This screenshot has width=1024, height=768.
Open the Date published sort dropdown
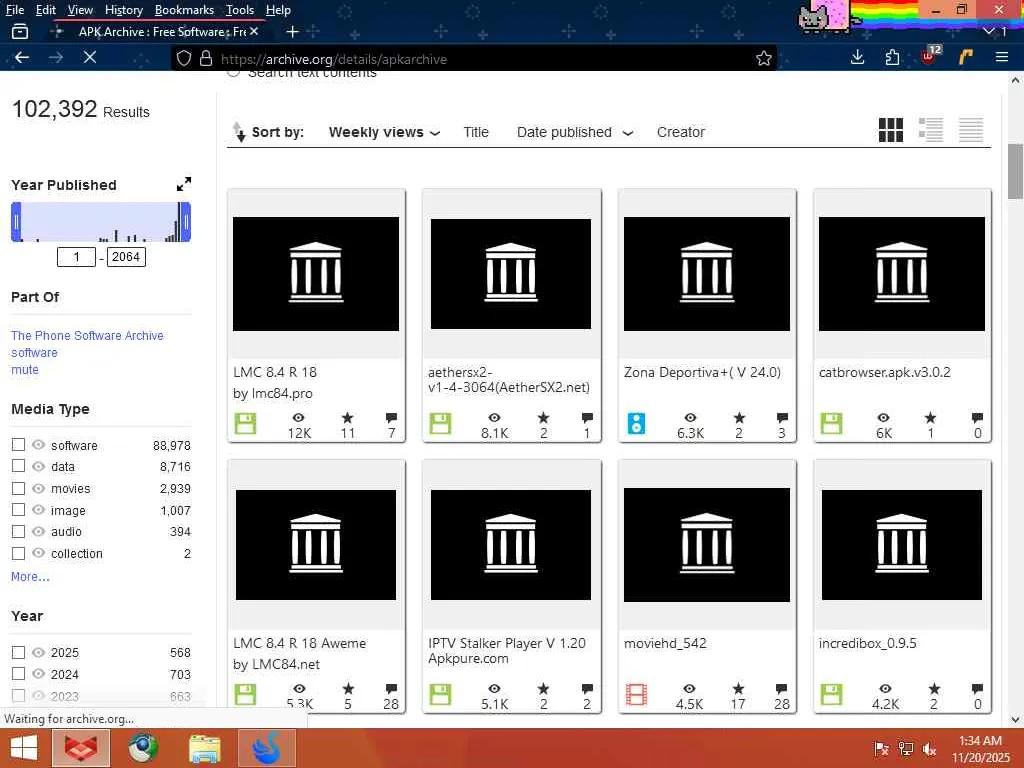coord(575,132)
